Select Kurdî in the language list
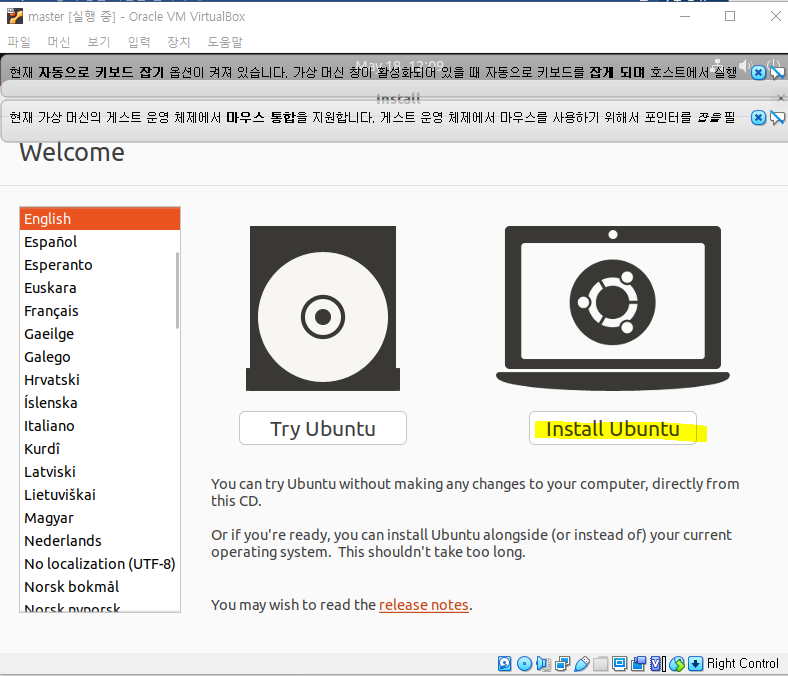This screenshot has width=788, height=676. click(100, 449)
